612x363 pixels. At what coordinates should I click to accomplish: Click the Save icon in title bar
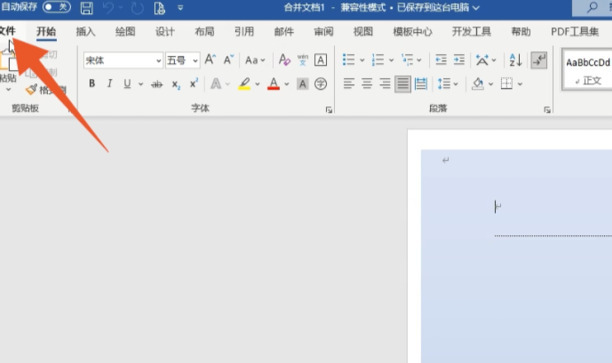click(87, 8)
